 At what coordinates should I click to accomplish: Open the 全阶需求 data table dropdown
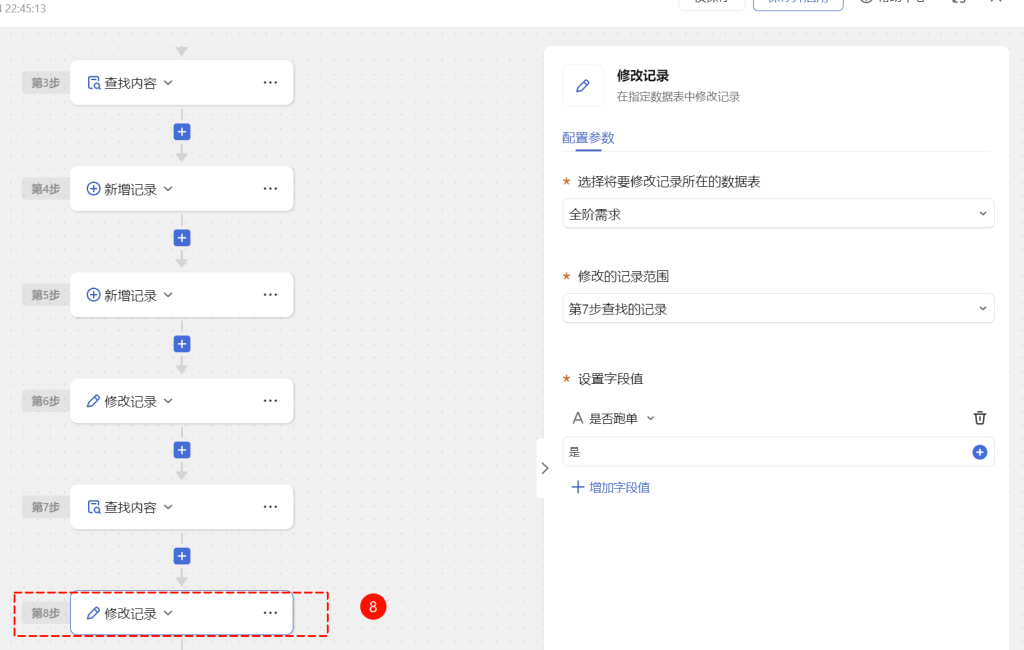click(x=778, y=214)
